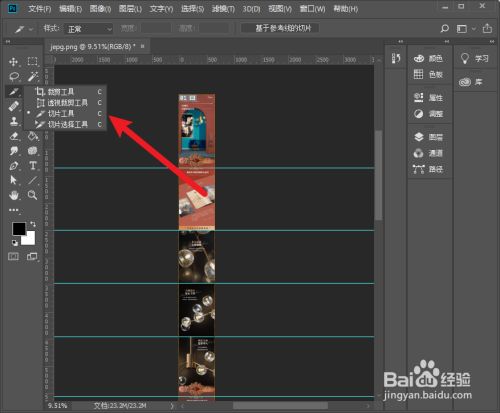Click the horizontal scrollbar thumb
500x413 pixels.
pyautogui.click(x=280, y=406)
